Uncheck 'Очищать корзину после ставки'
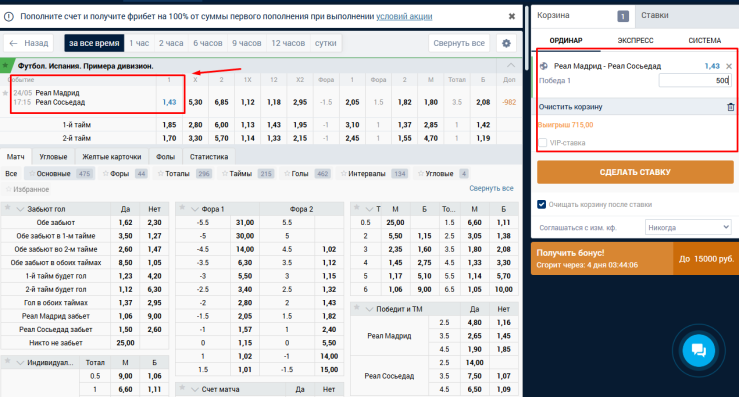The height and width of the screenshot is (397, 739). 542,204
